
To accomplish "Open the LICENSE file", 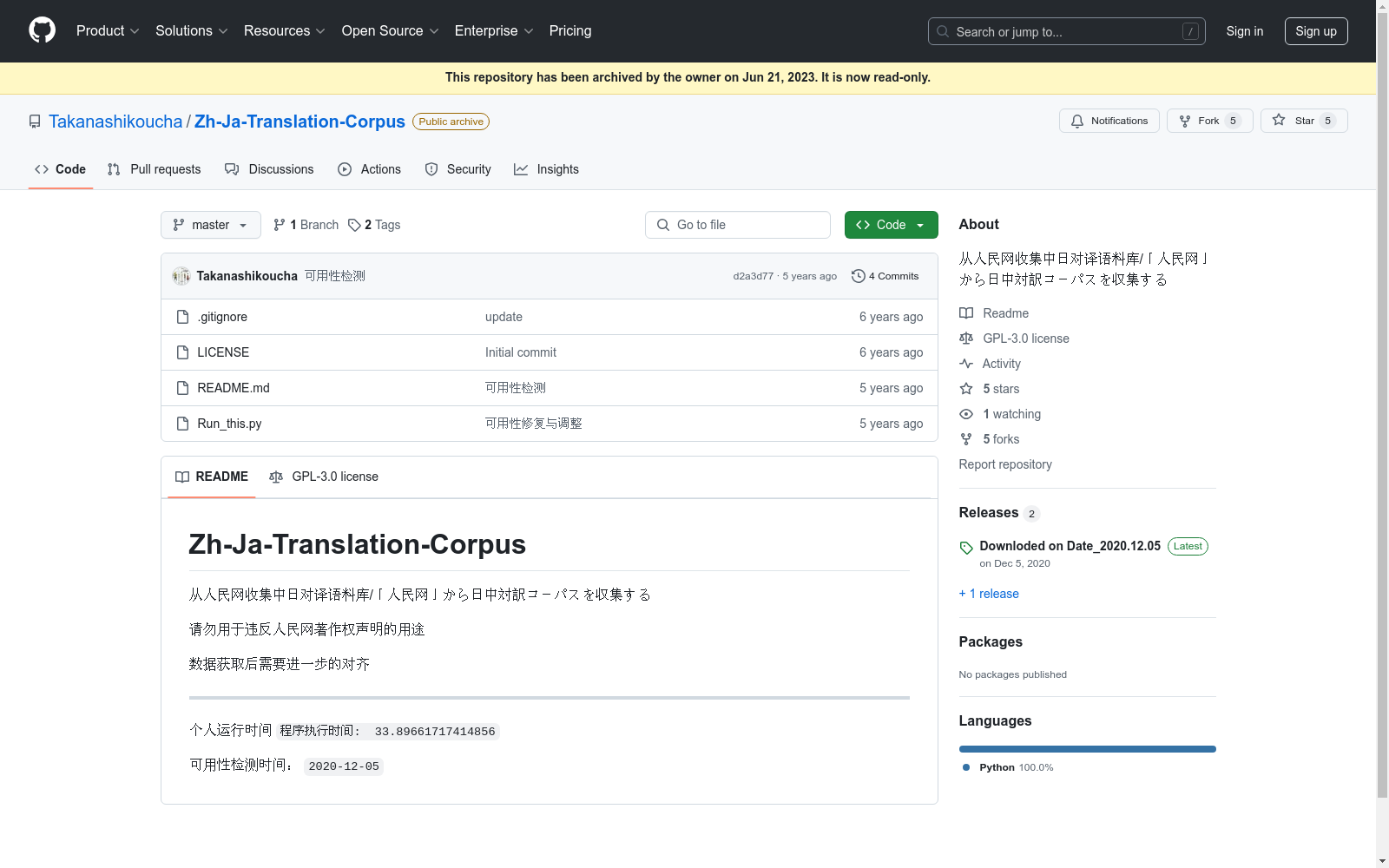I will (223, 352).
